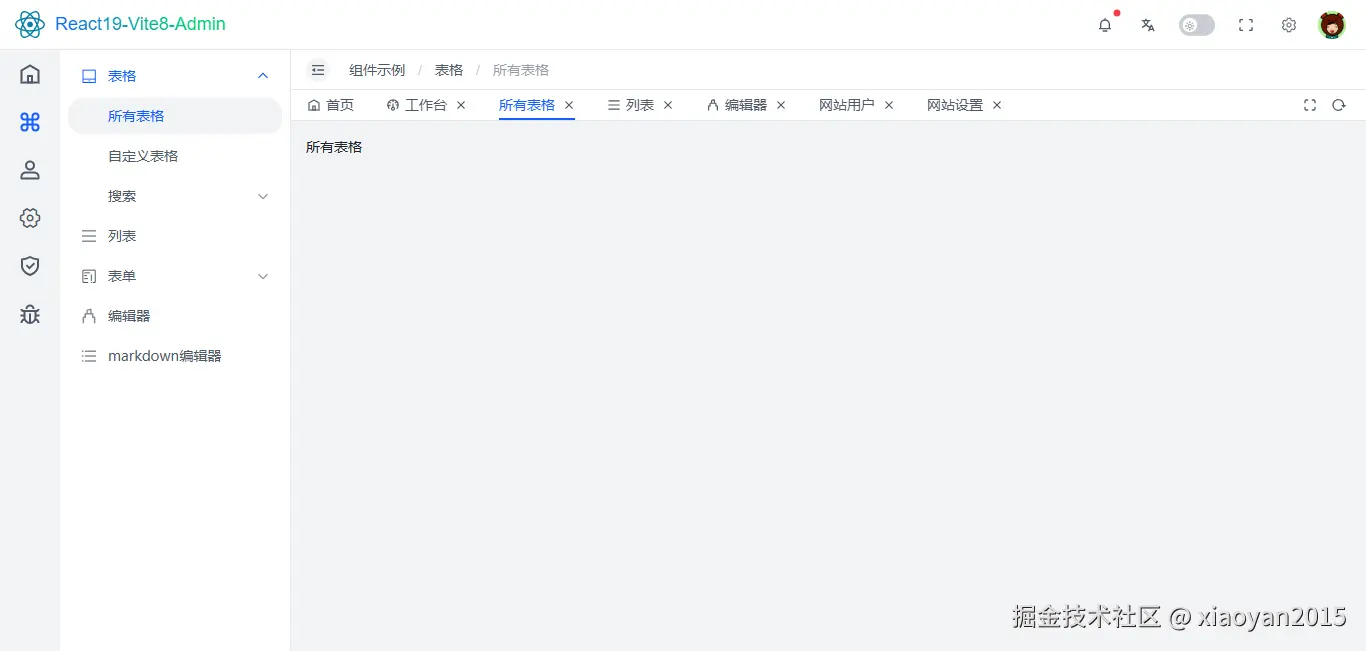The image size is (1366, 651).
Task: Open markdown编辑器 in the sidebar
Action: [175, 356]
